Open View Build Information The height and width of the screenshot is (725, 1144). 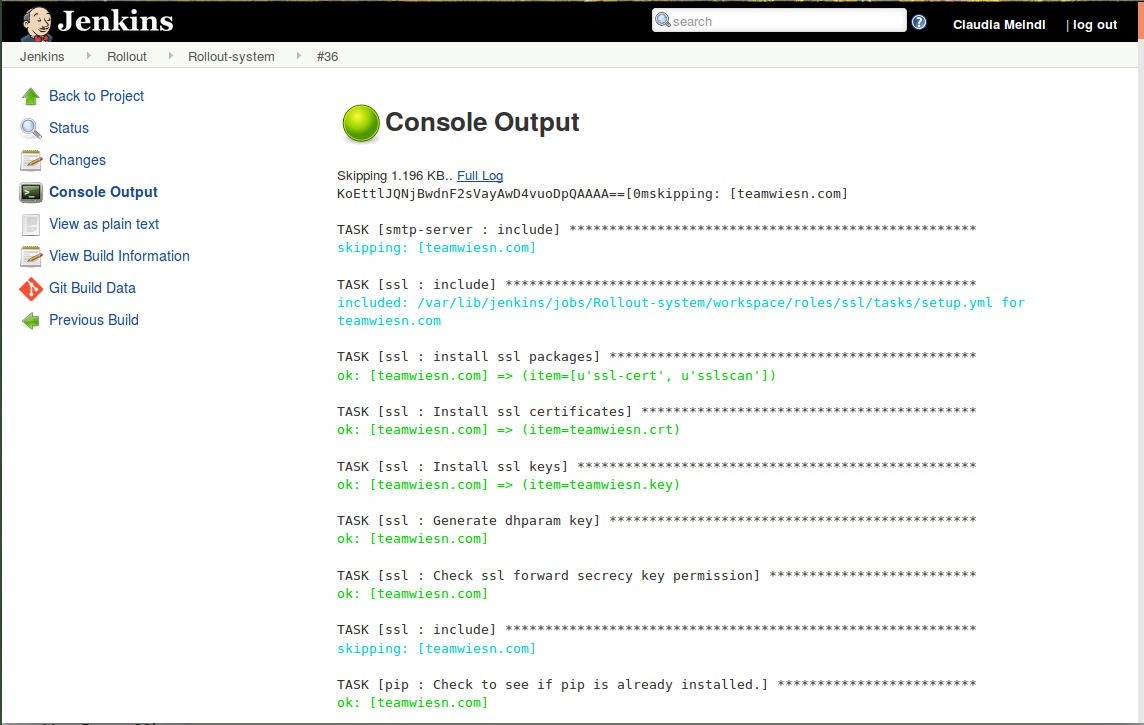[x=118, y=256]
